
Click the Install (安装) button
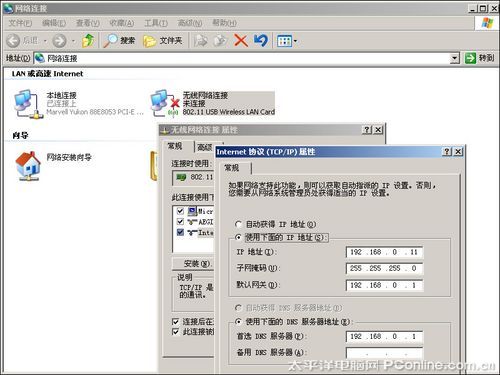(194, 264)
